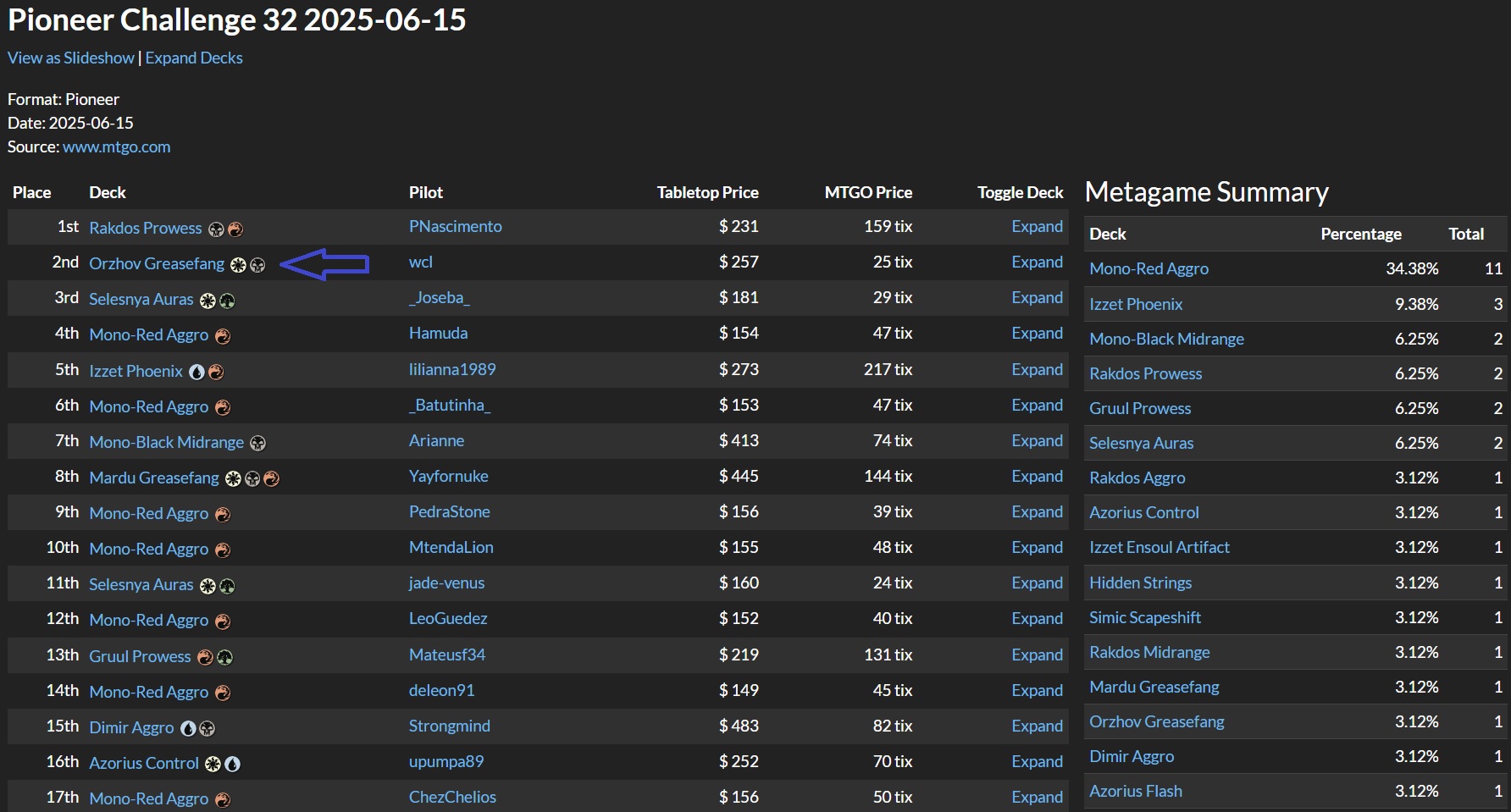The image size is (1511, 812).
Task: Click the Percentage header in Metagame Summary
Action: [1361, 234]
